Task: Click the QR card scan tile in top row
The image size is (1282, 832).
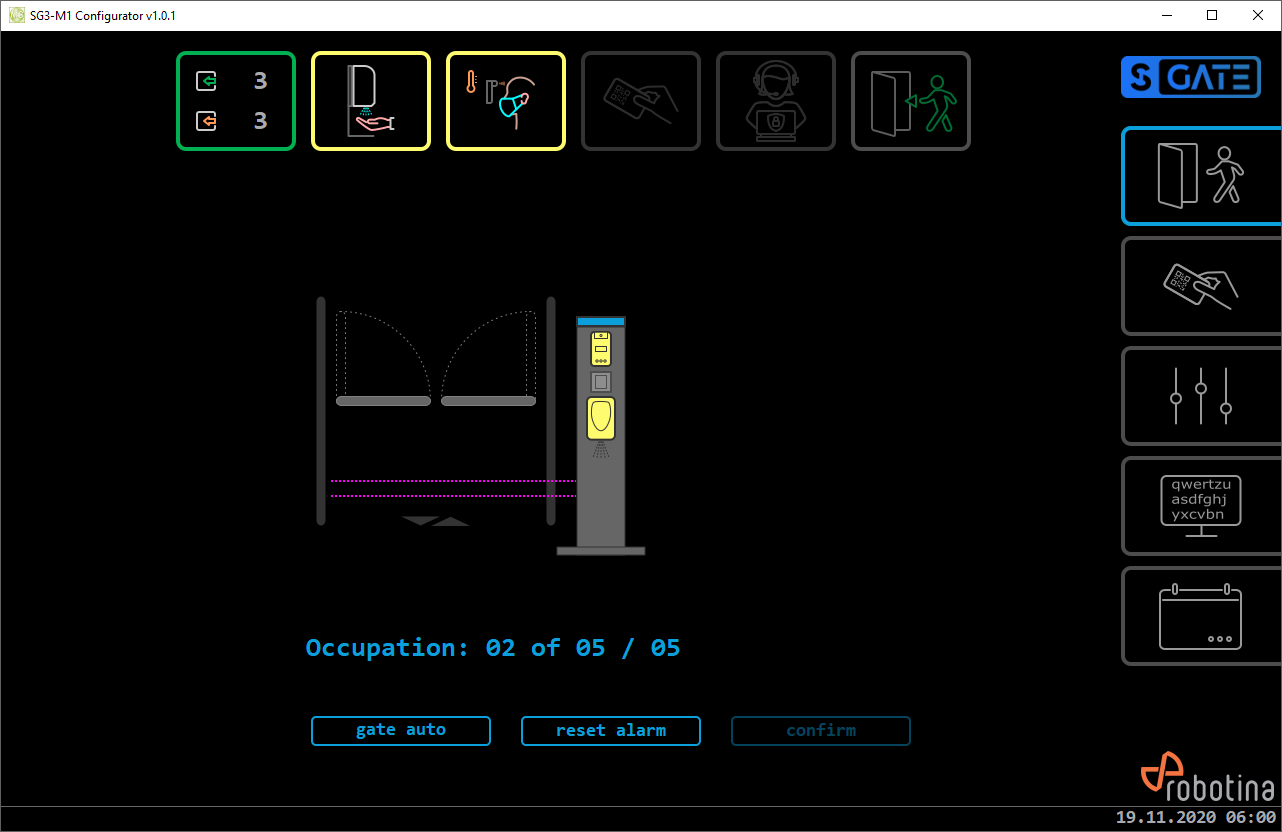Action: [641, 101]
